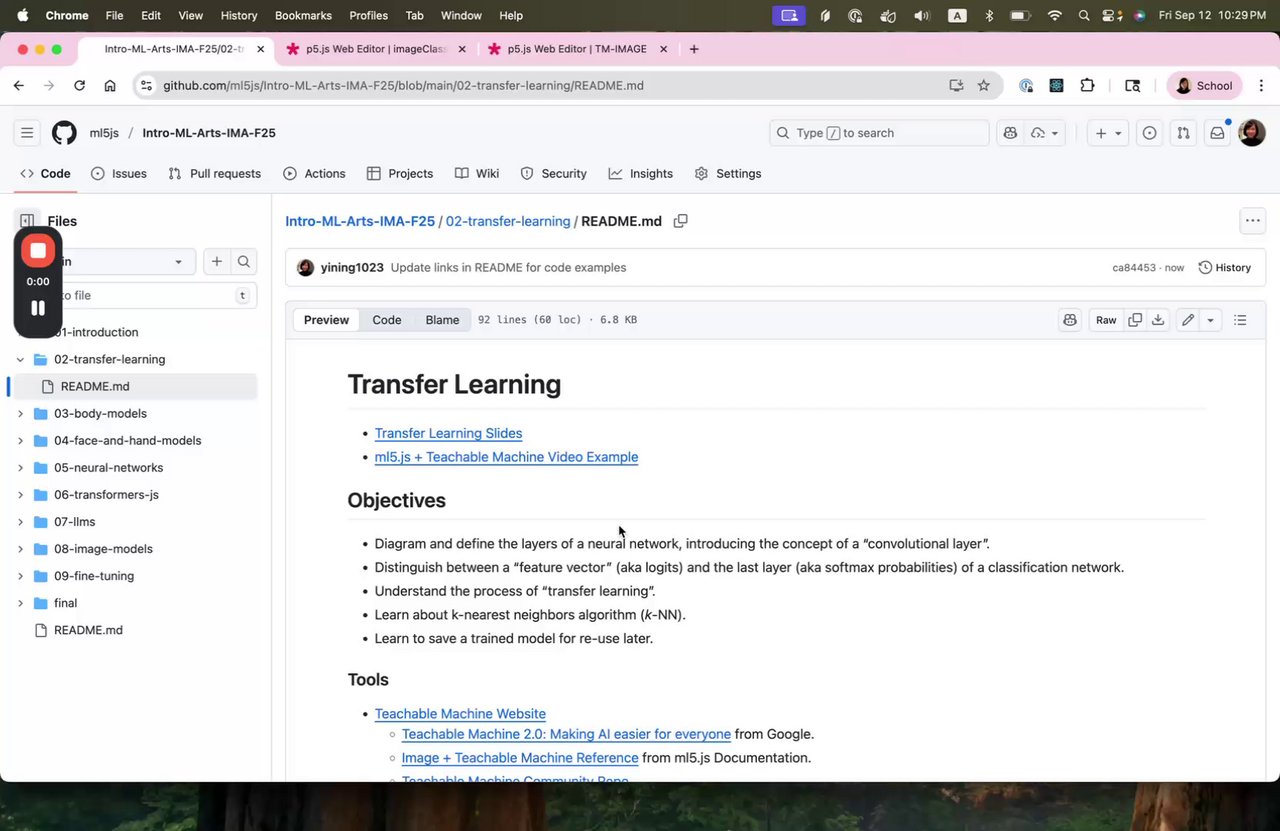
Task: Copy the raw file contents
Action: pos(1135,320)
